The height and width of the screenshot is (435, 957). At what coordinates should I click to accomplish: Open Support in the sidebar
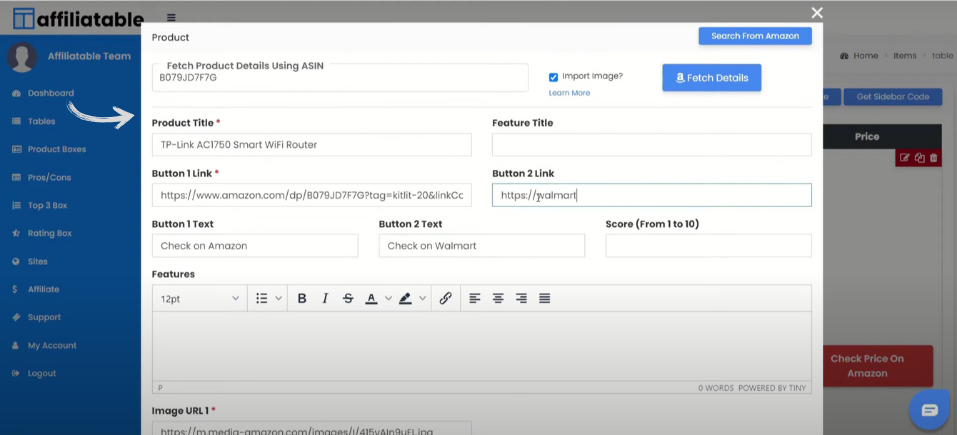(44, 317)
